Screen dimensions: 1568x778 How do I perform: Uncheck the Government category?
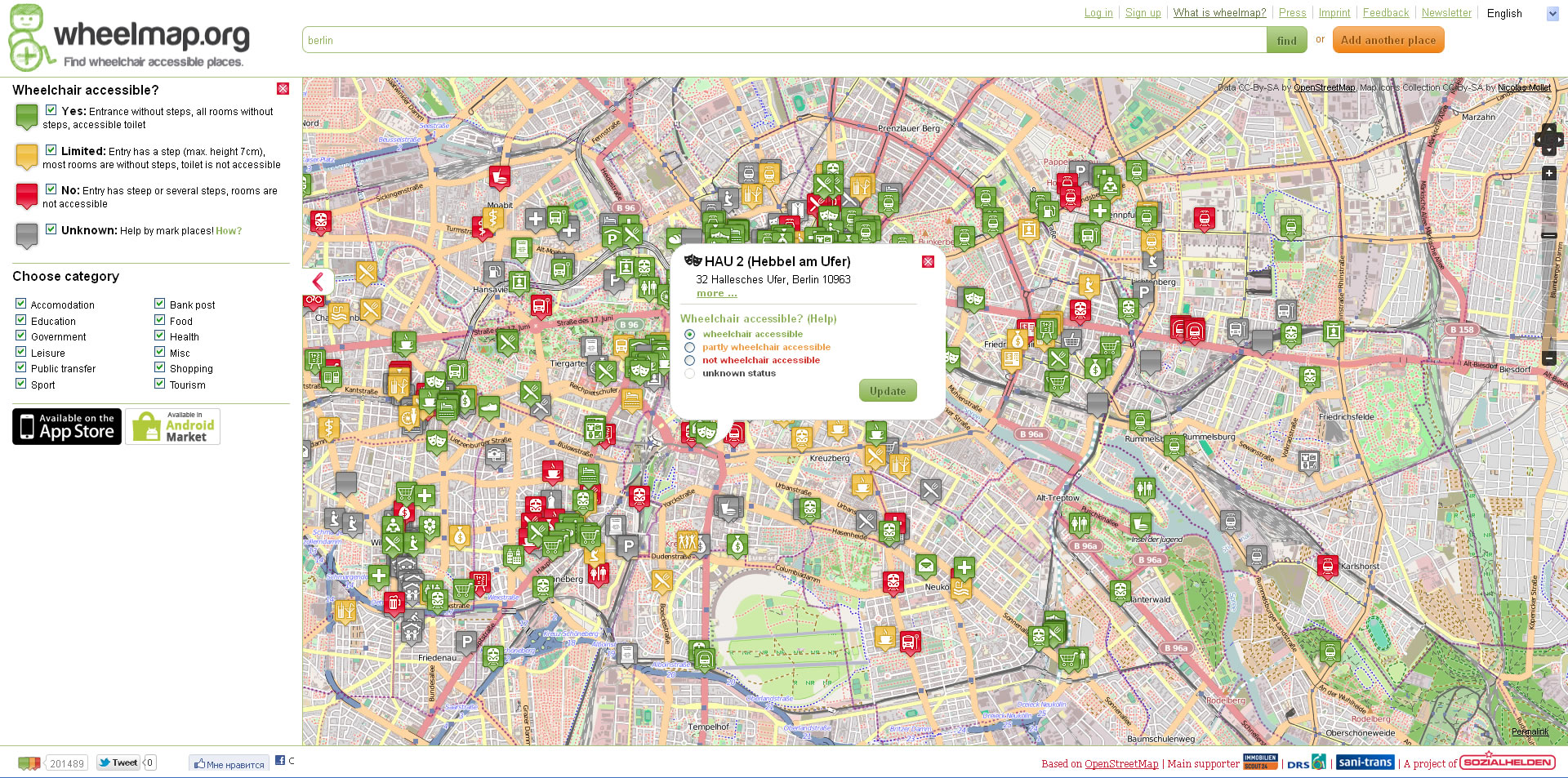click(x=21, y=335)
